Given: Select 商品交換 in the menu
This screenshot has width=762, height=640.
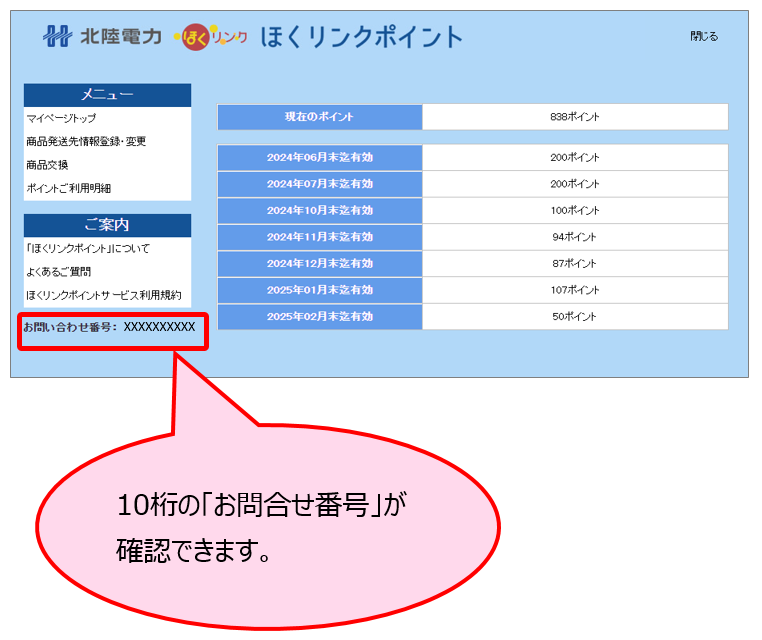Looking at the screenshot, I should [47, 165].
